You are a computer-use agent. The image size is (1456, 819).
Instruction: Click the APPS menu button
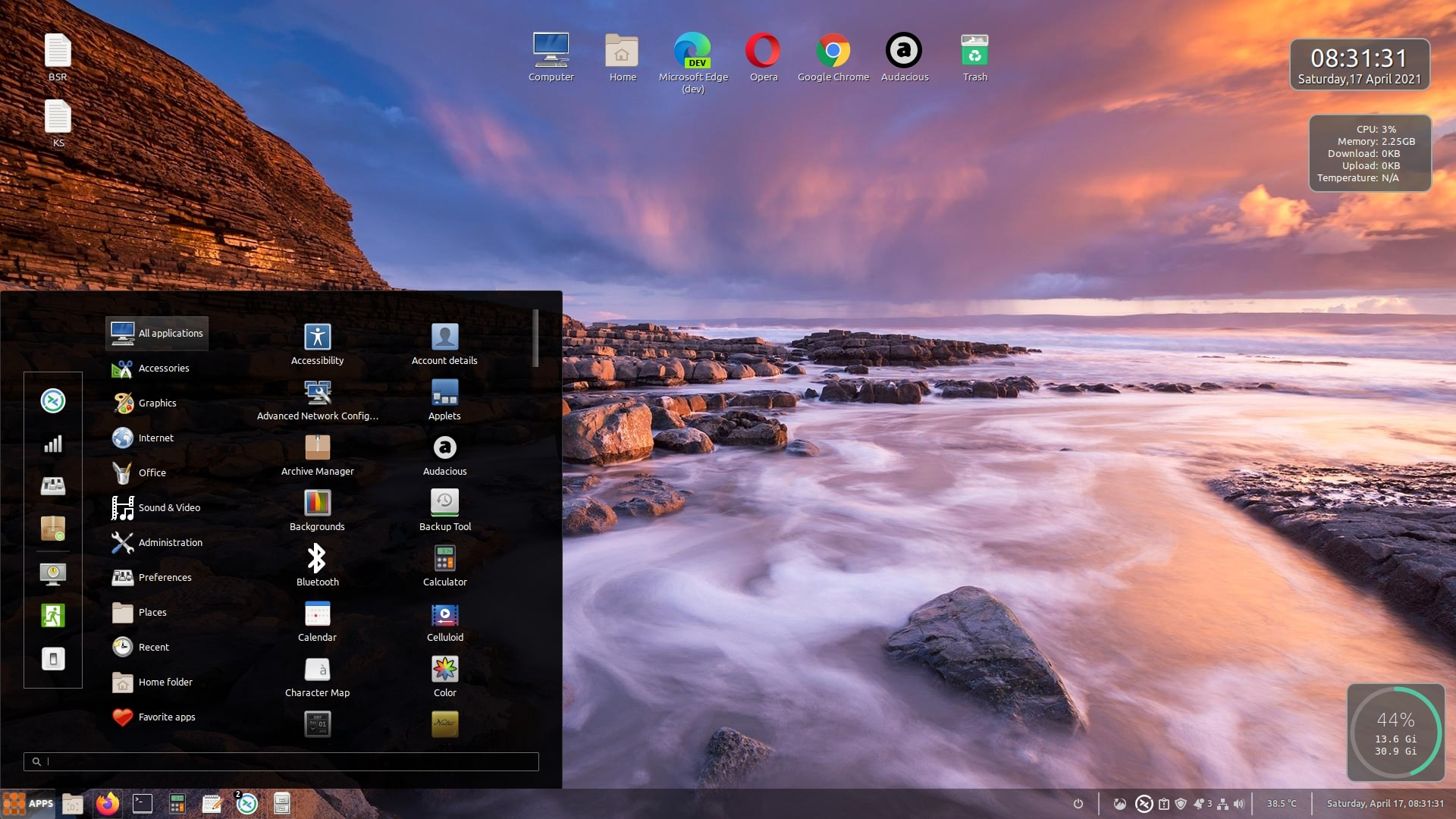(x=28, y=804)
